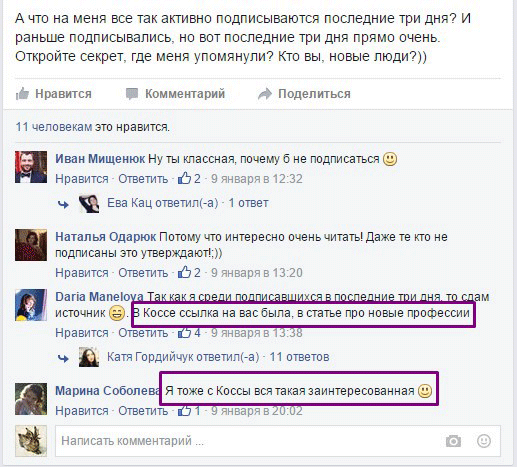The image size is (517, 467).
Task: Open the 11 человекам likes list
Action: point(54,127)
